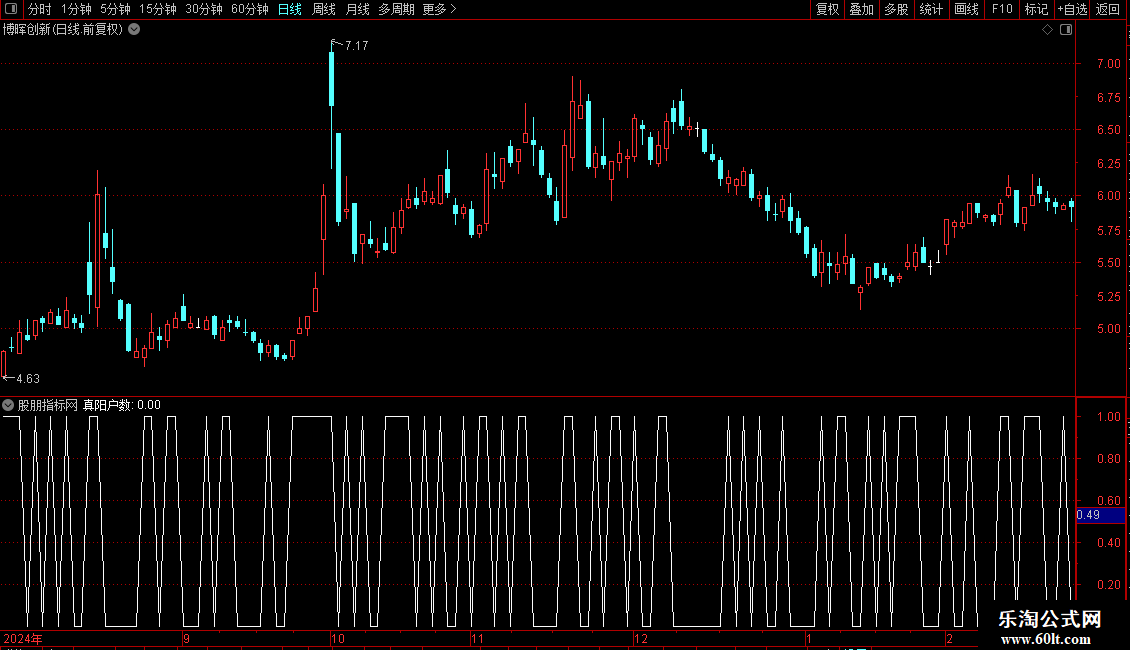Viewport: 1130px width, 650px height.
Task: Select the 15分钟 period tab
Action: [158, 9]
